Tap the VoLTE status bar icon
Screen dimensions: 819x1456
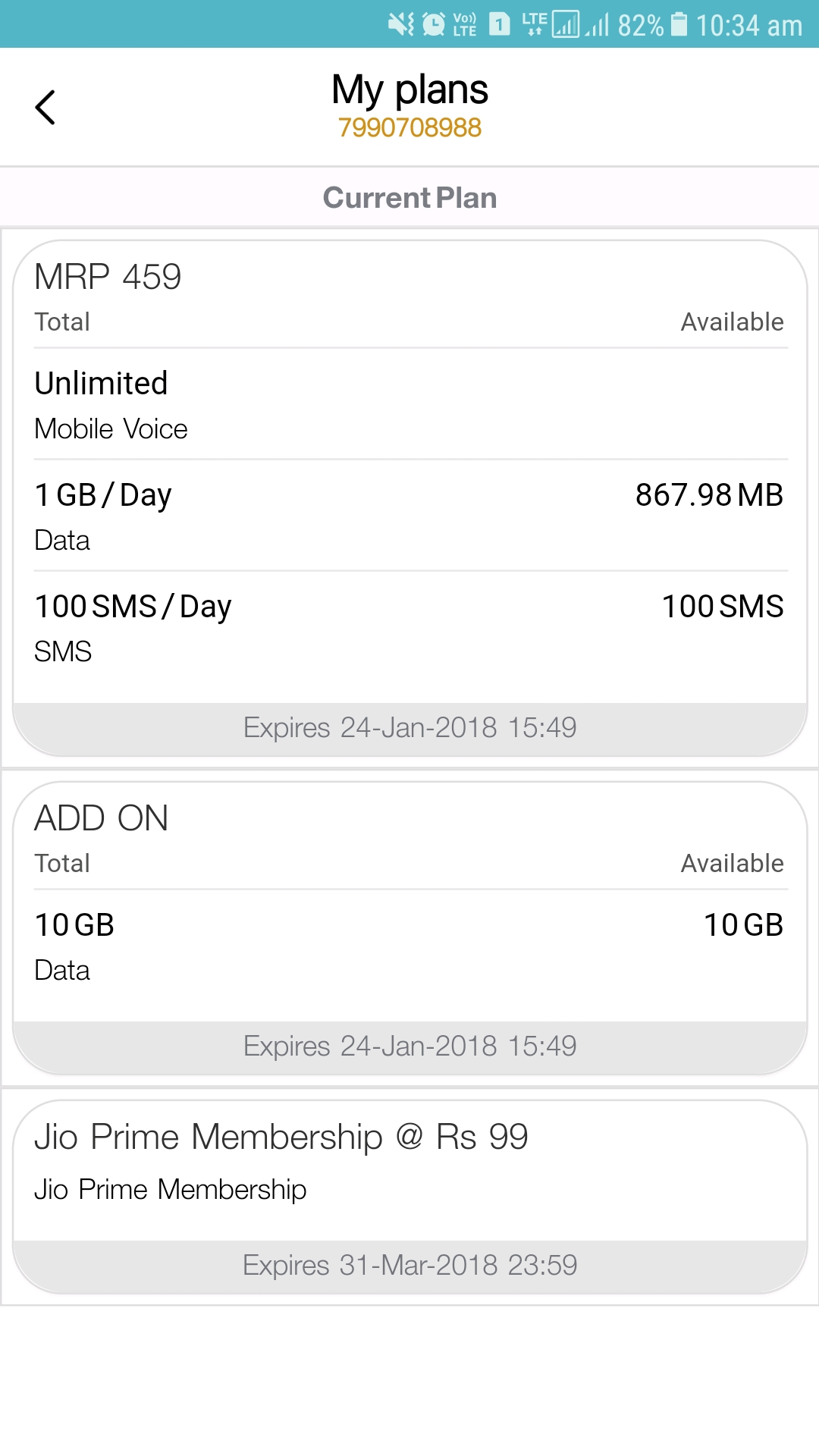[x=465, y=24]
